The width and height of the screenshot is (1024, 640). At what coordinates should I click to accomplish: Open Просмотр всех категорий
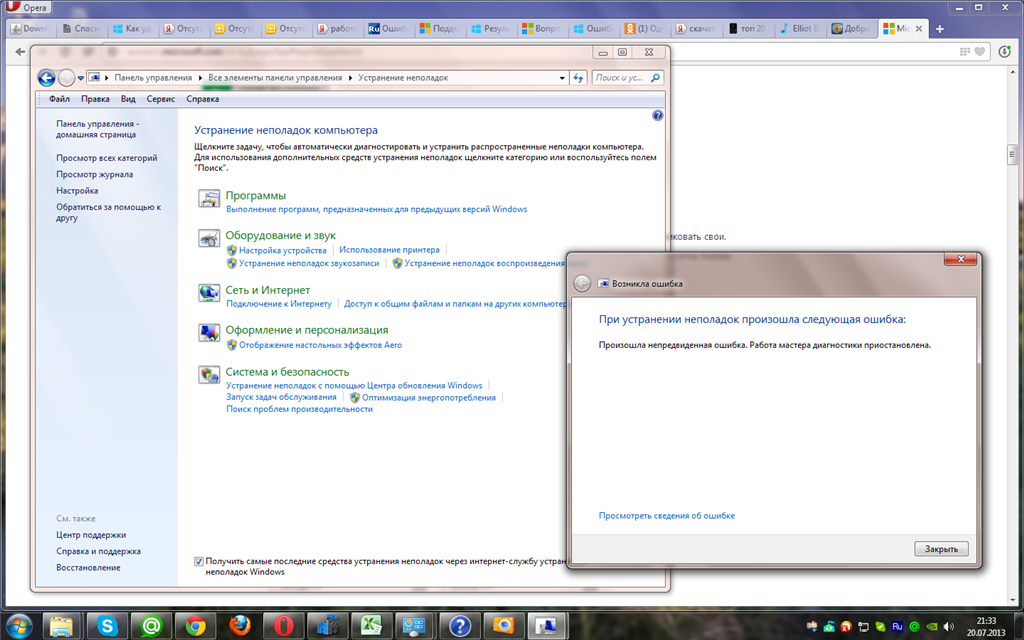click(x=106, y=158)
